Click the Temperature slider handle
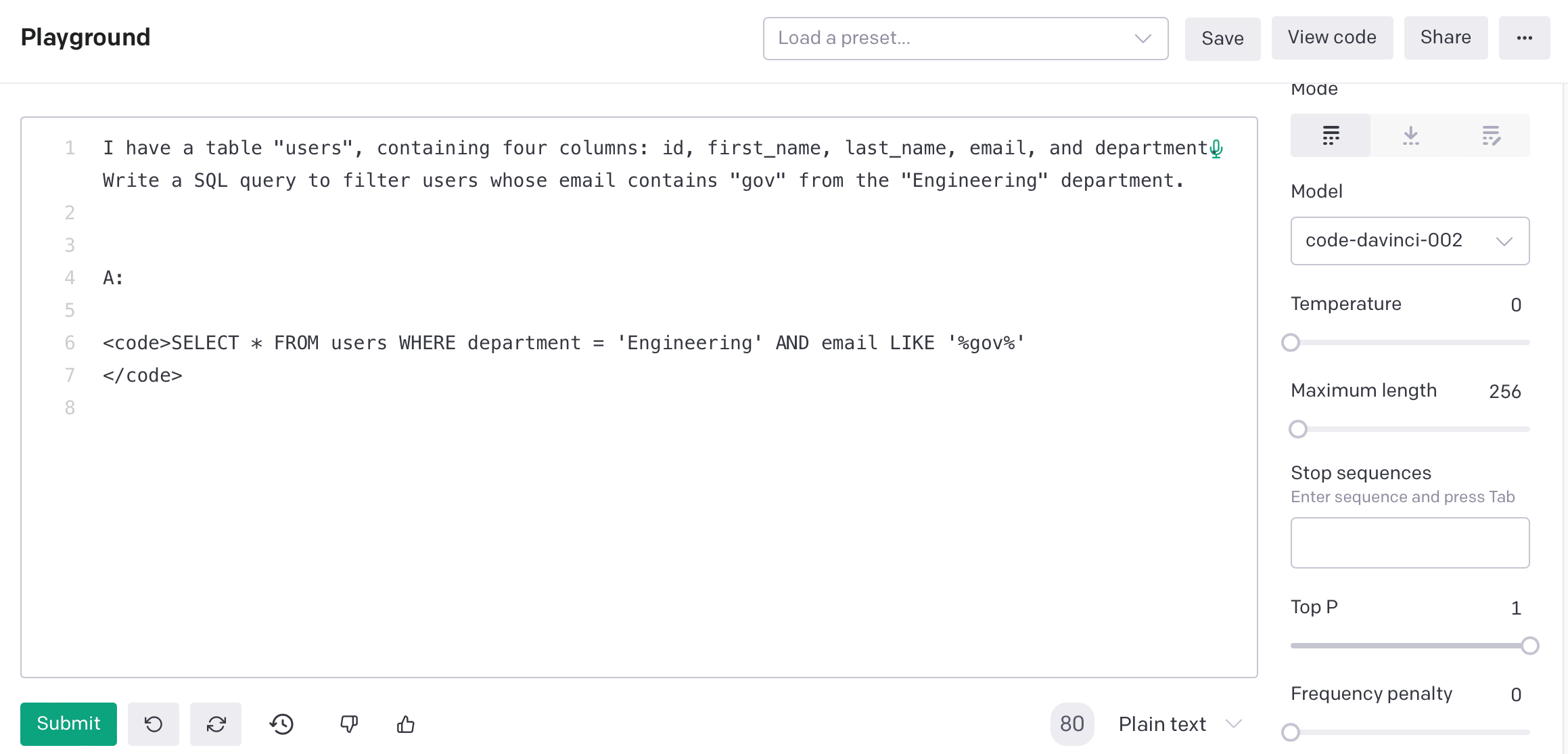The width and height of the screenshot is (1568, 754). point(1291,342)
